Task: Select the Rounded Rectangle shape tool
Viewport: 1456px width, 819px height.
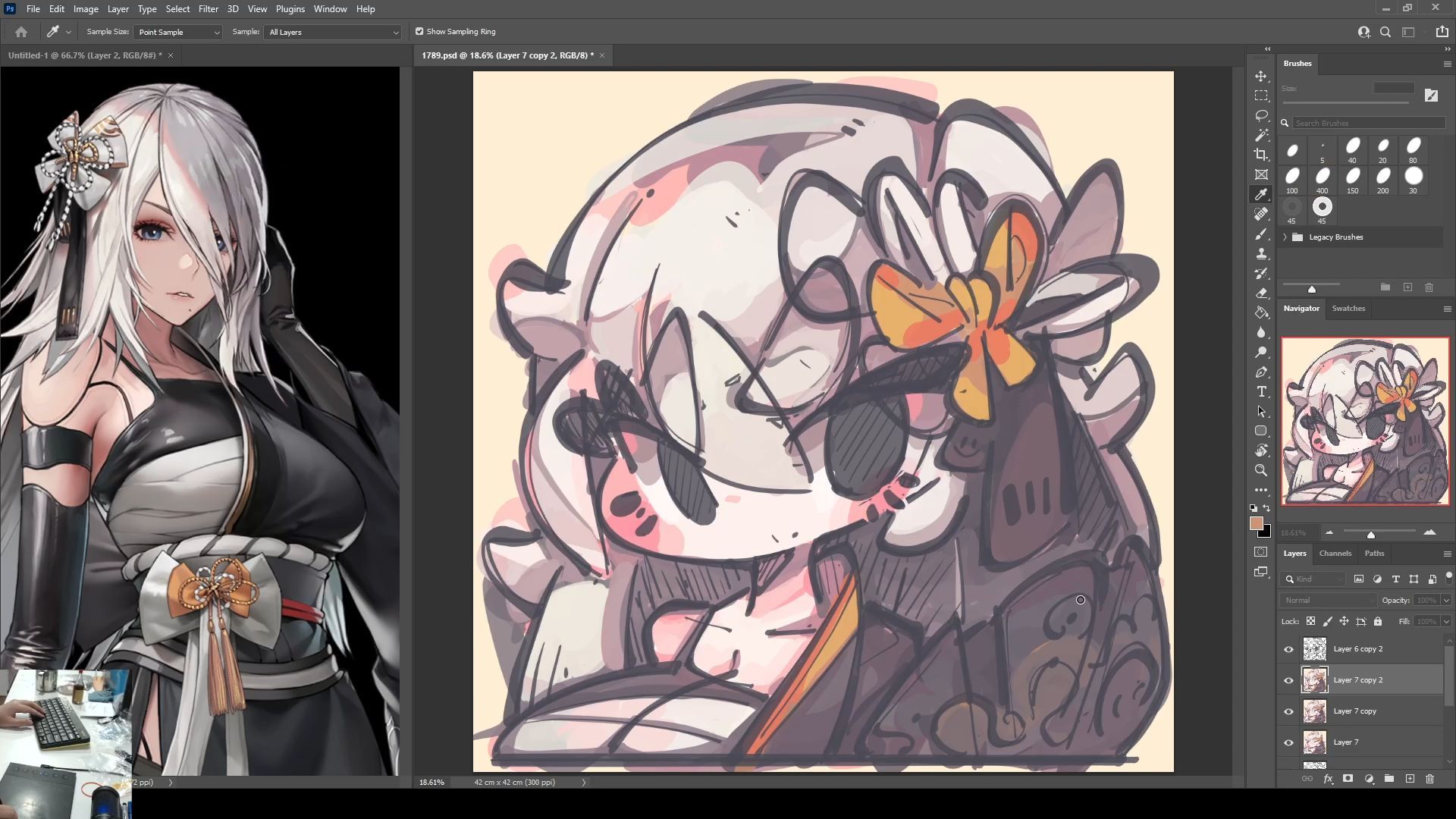Action: click(x=1261, y=431)
